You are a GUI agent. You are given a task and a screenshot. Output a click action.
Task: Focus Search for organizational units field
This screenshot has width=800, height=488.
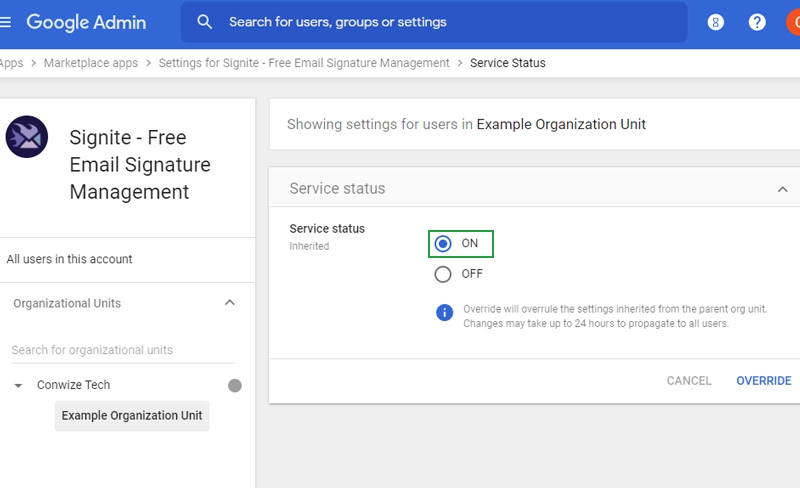pos(122,350)
